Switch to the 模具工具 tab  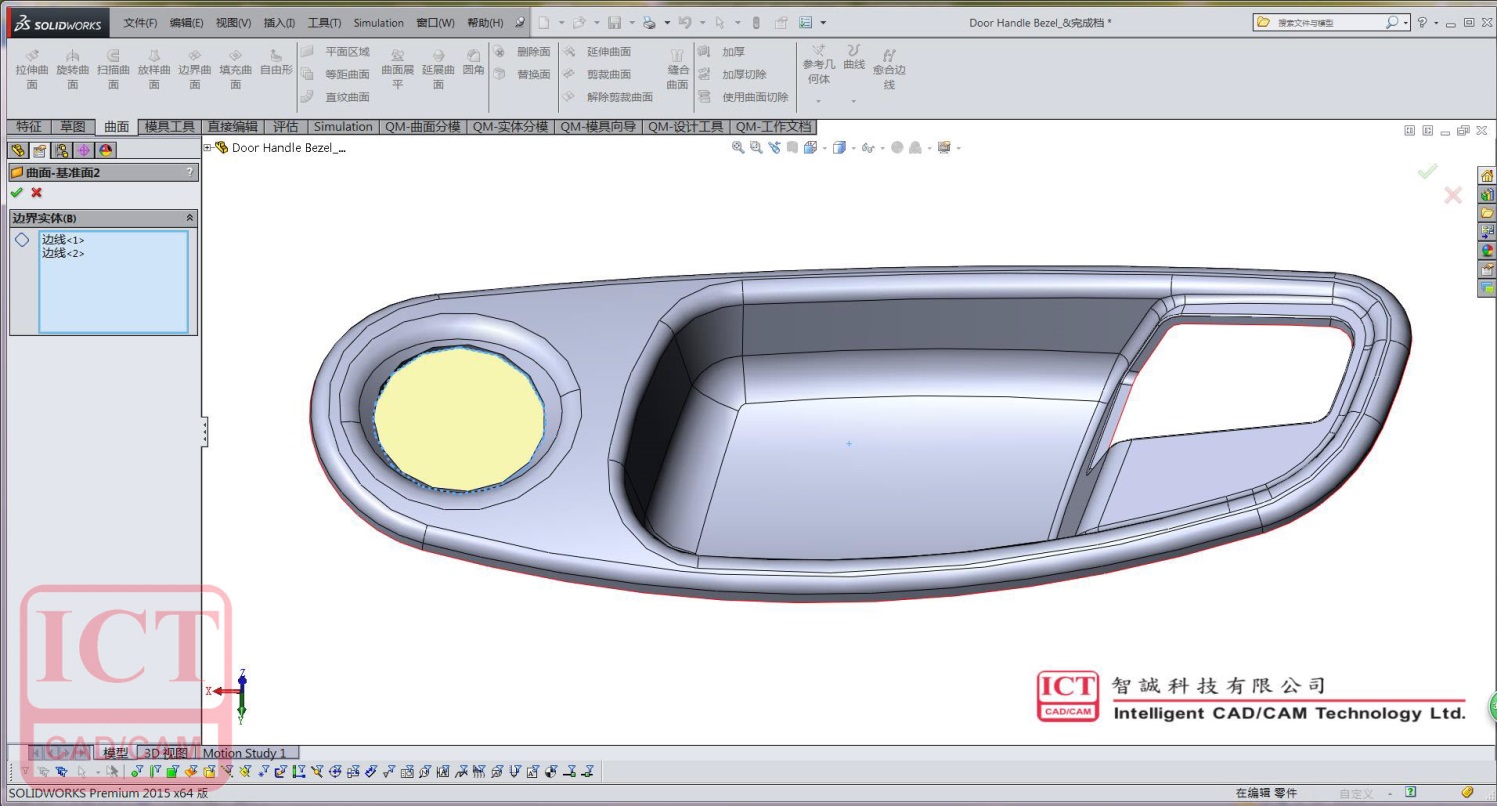click(x=169, y=127)
